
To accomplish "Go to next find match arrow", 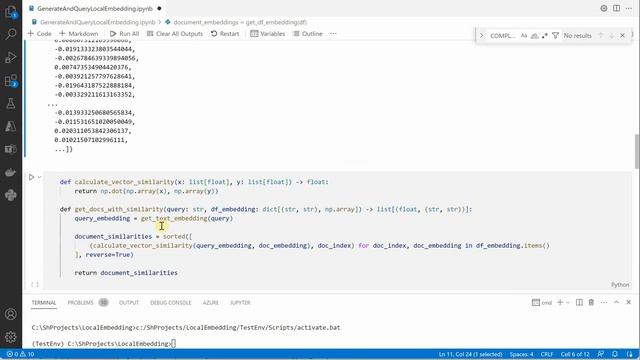I will click(611, 36).
